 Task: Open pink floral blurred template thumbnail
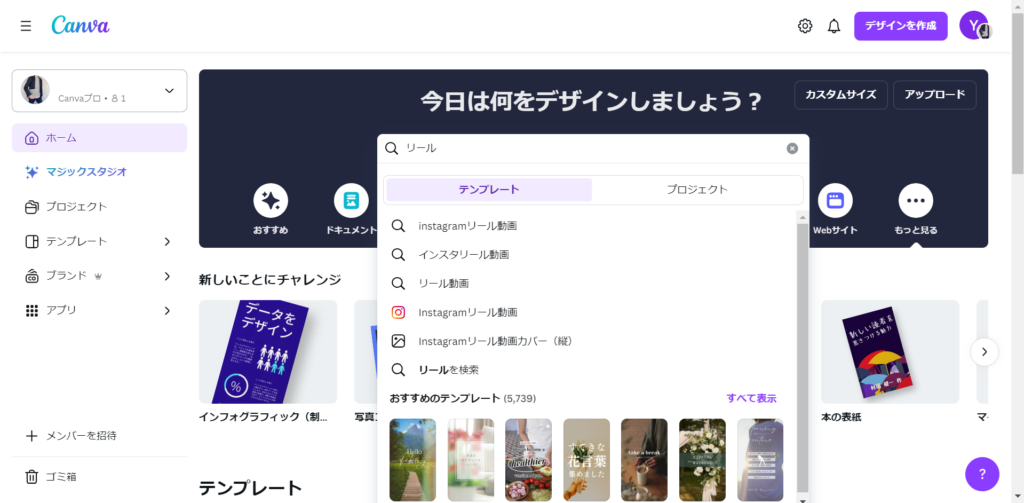[471, 460]
